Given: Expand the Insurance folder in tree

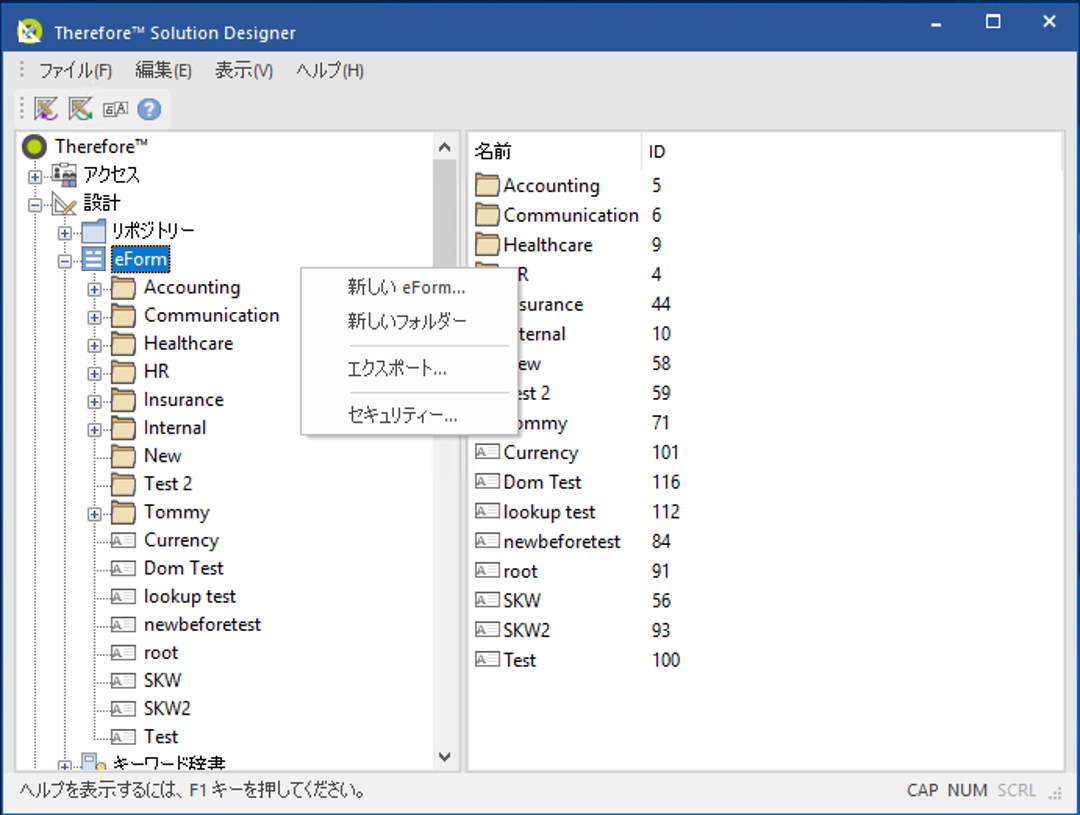Looking at the screenshot, I should 94,402.
